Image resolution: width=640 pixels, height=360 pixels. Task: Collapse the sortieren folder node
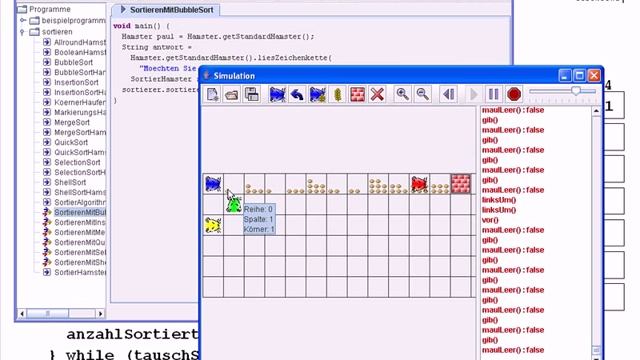[x=23, y=32]
